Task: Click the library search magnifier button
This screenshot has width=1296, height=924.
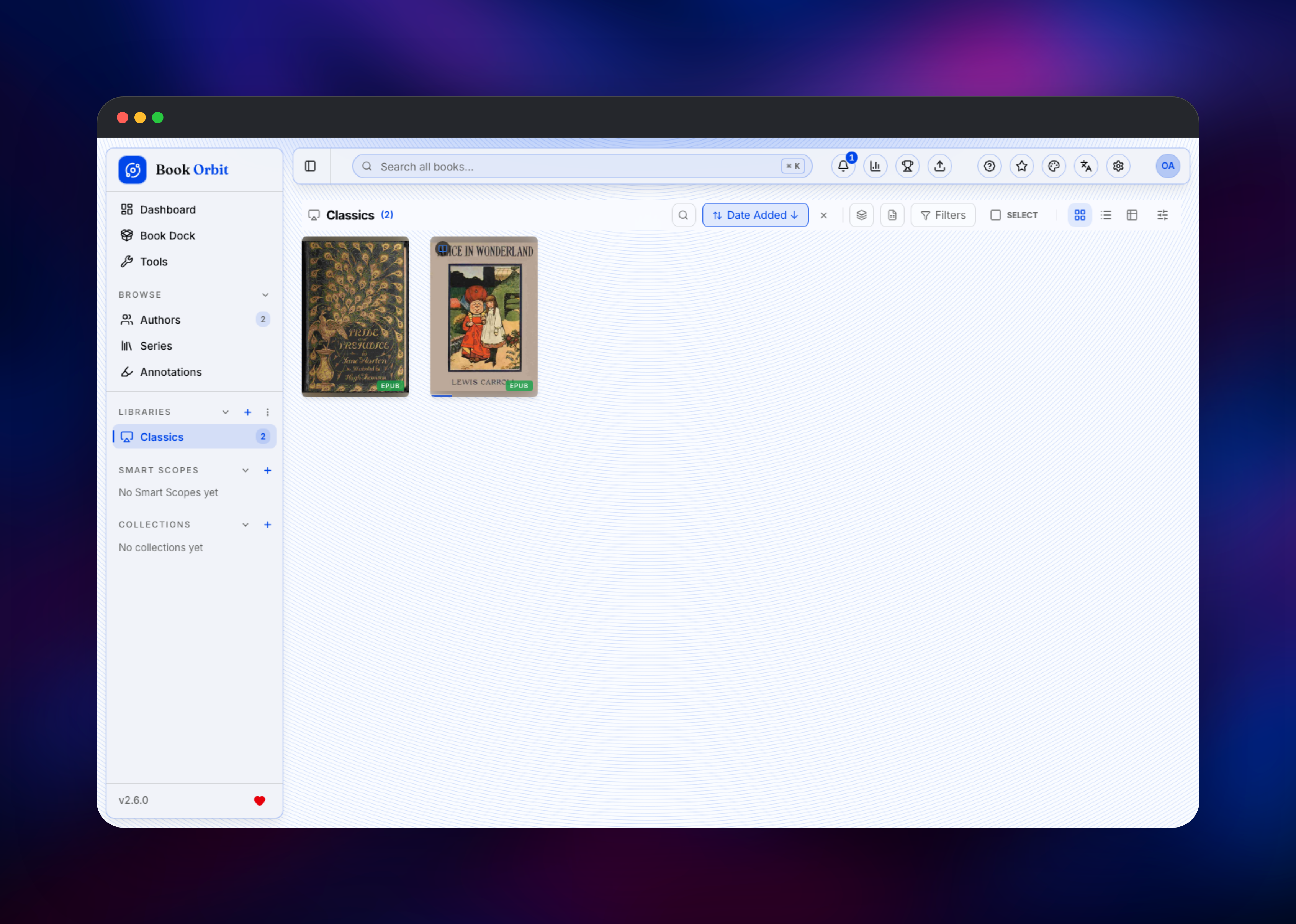Action: click(683, 215)
